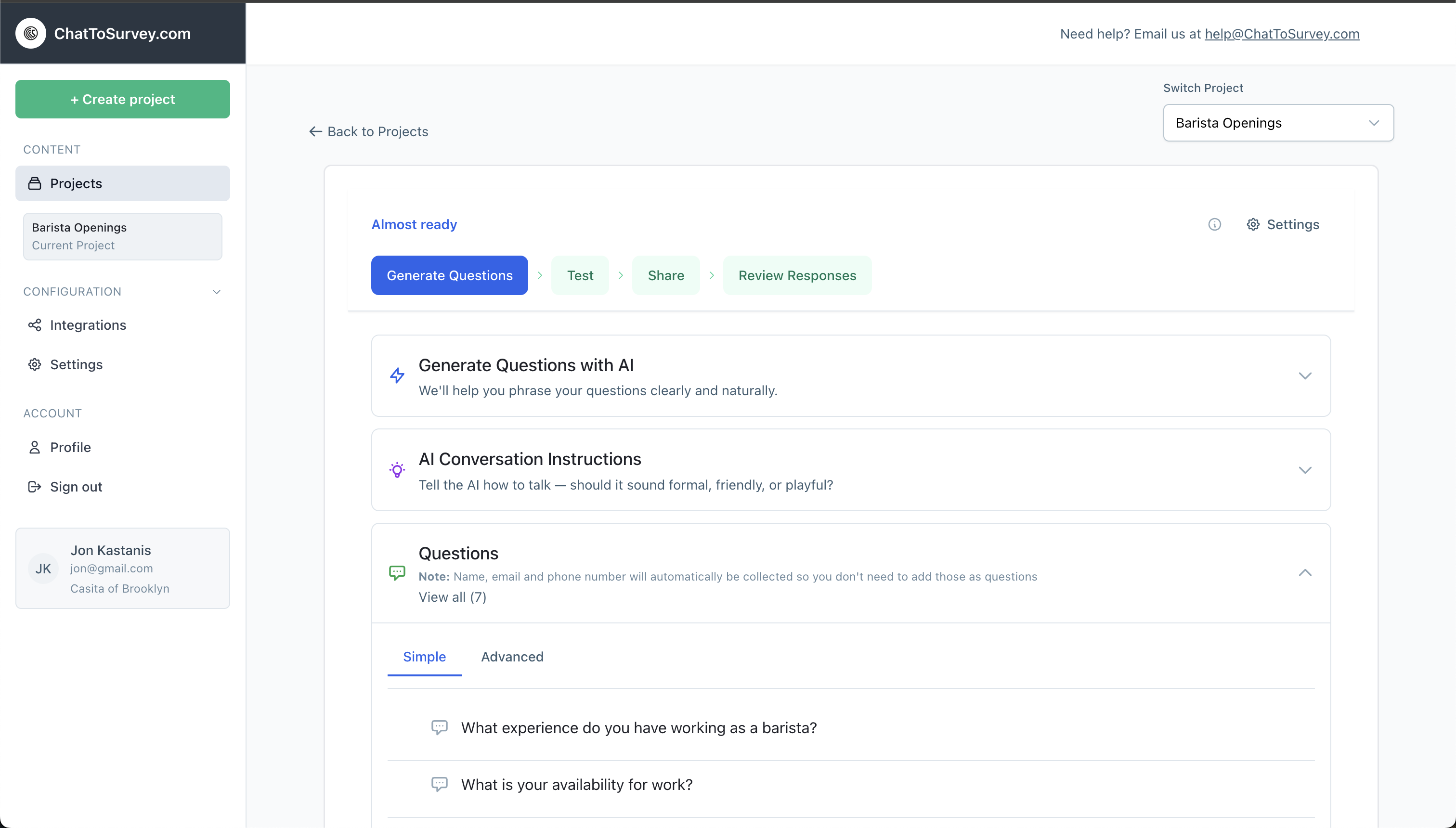1456x828 pixels.
Task: Click the speech bubble icon beside Questions
Action: [x=398, y=572]
